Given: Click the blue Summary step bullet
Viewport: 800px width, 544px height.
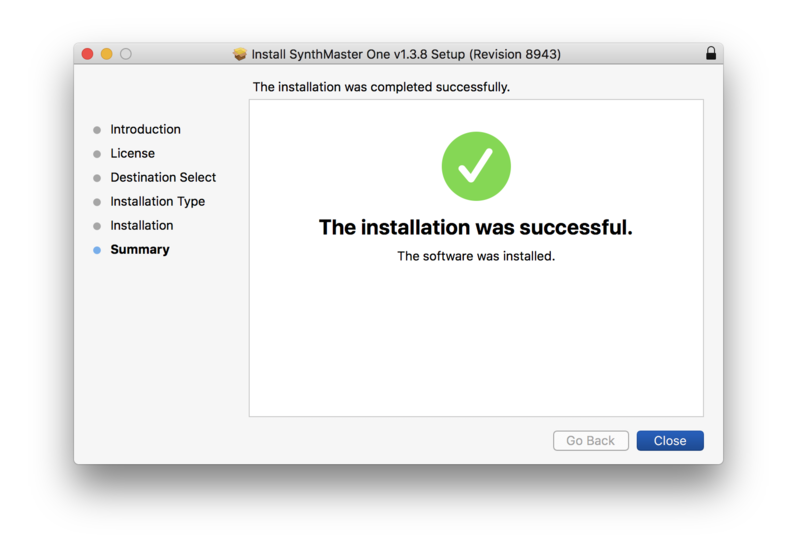Looking at the screenshot, I should [x=97, y=250].
